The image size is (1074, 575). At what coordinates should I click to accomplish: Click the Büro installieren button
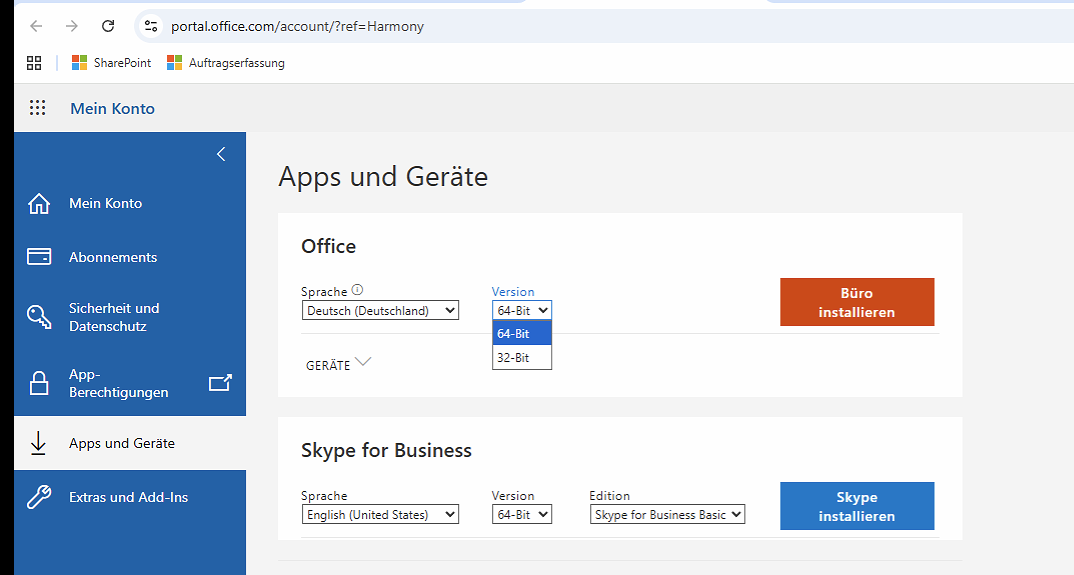click(x=857, y=302)
